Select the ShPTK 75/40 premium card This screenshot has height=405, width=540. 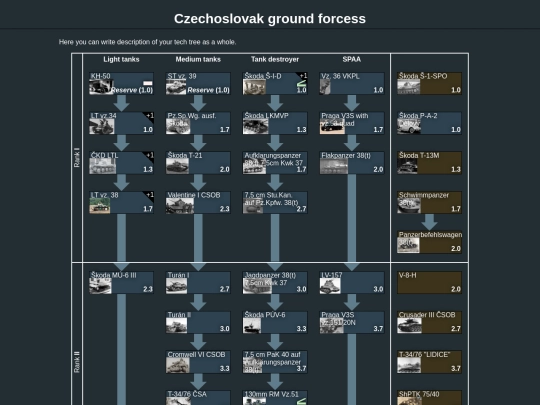[x=429, y=397]
